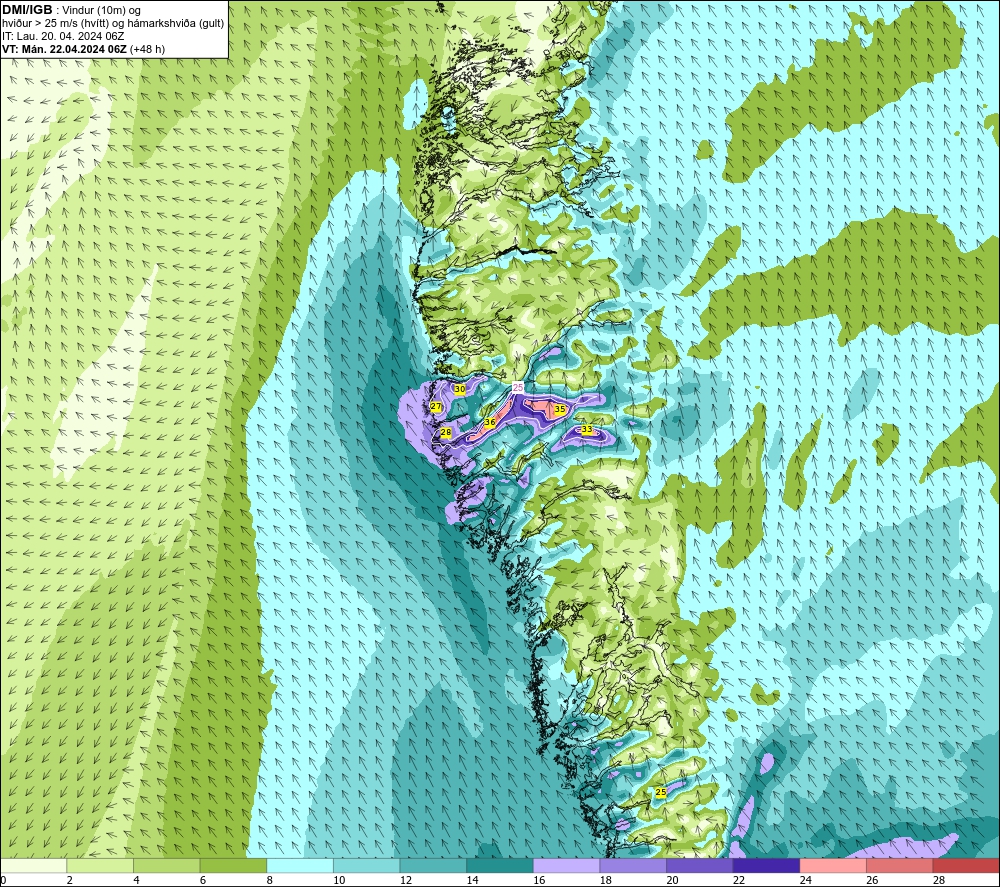Select the 8–10 m/s light cyan legend swatch
Viewport: 1000px width, 887px height.
click(x=300, y=866)
